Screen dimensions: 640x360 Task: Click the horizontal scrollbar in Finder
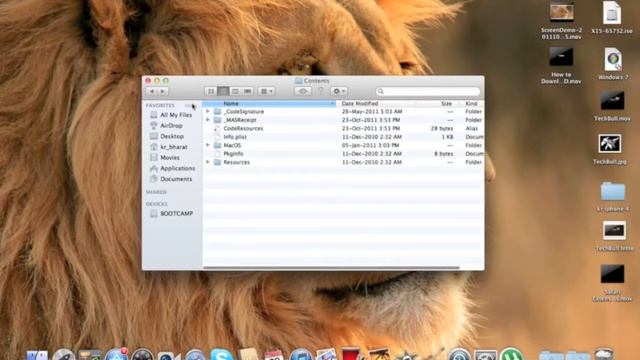pos(331,268)
